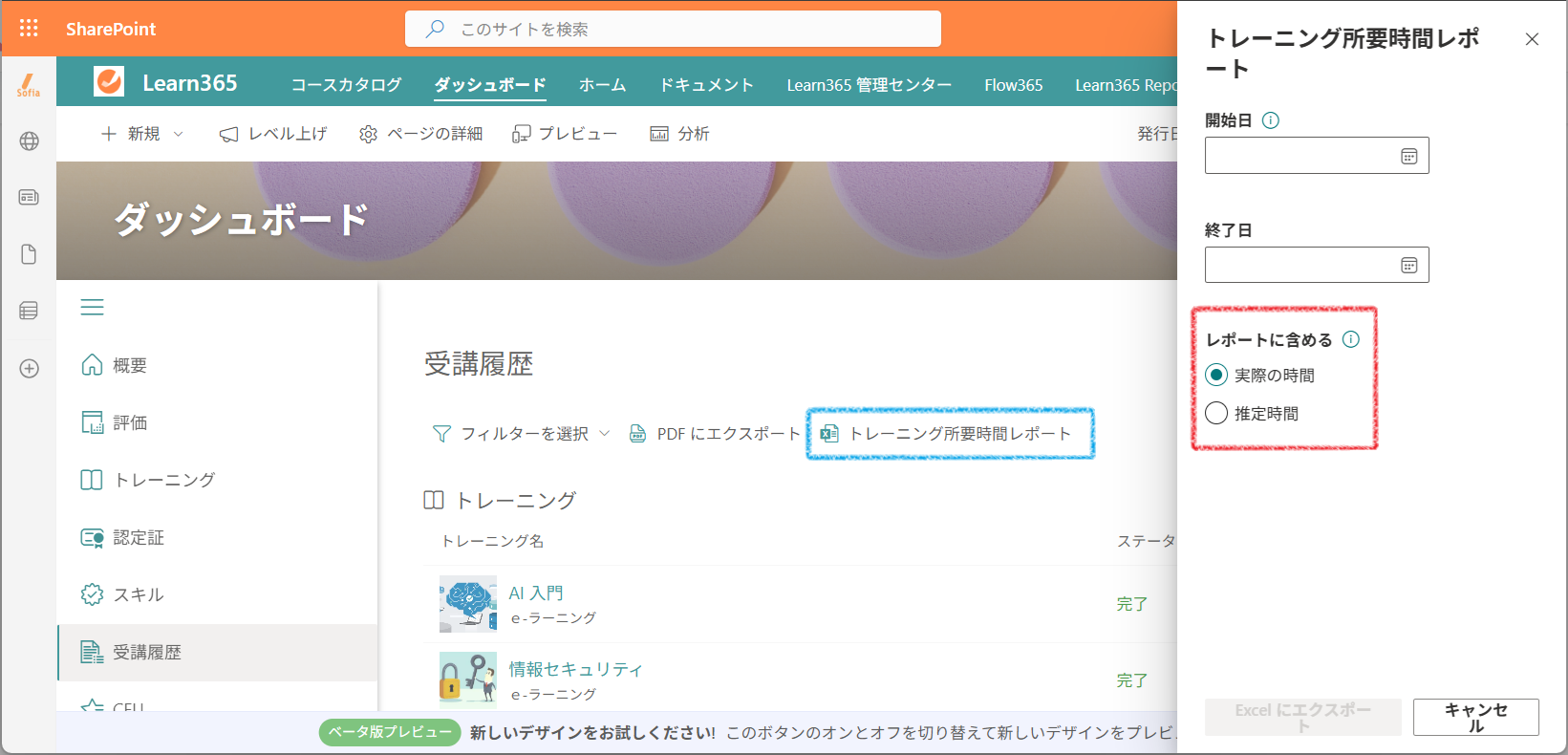Open ページの詳細 toolbar command
The image size is (1568, 755).
pyautogui.click(x=420, y=134)
